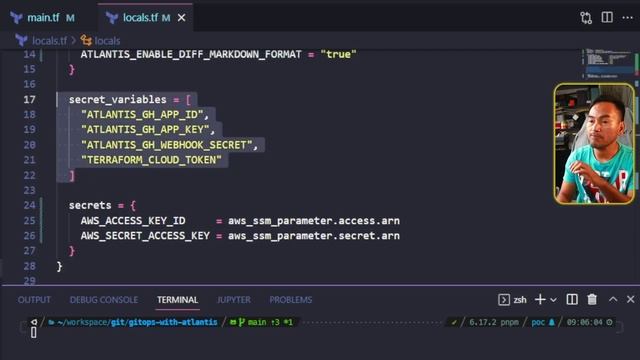The width and height of the screenshot is (640, 360).
Task: Click aws_ssm_parameter.secret.arn reference
Action: coord(314,236)
